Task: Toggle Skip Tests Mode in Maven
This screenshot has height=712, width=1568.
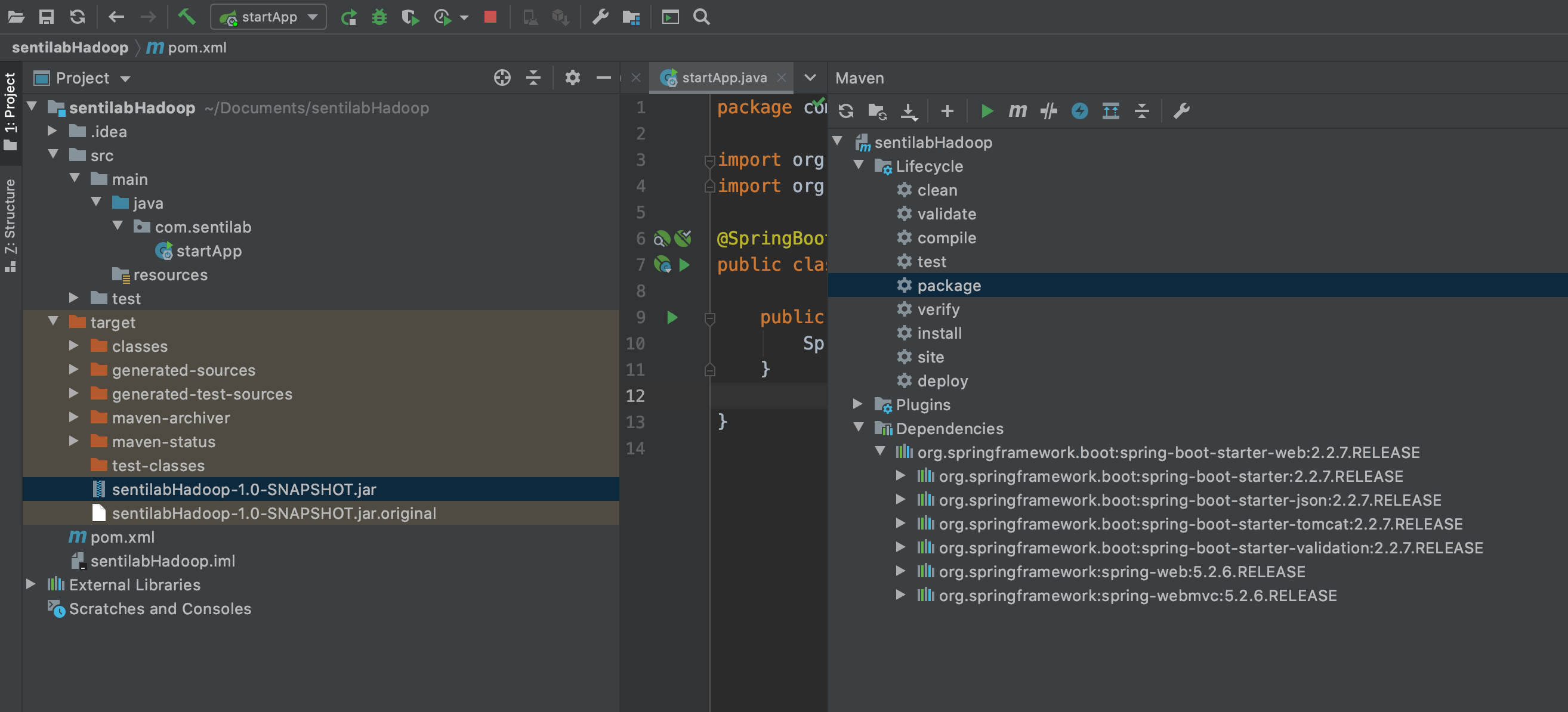Action: [x=1079, y=111]
